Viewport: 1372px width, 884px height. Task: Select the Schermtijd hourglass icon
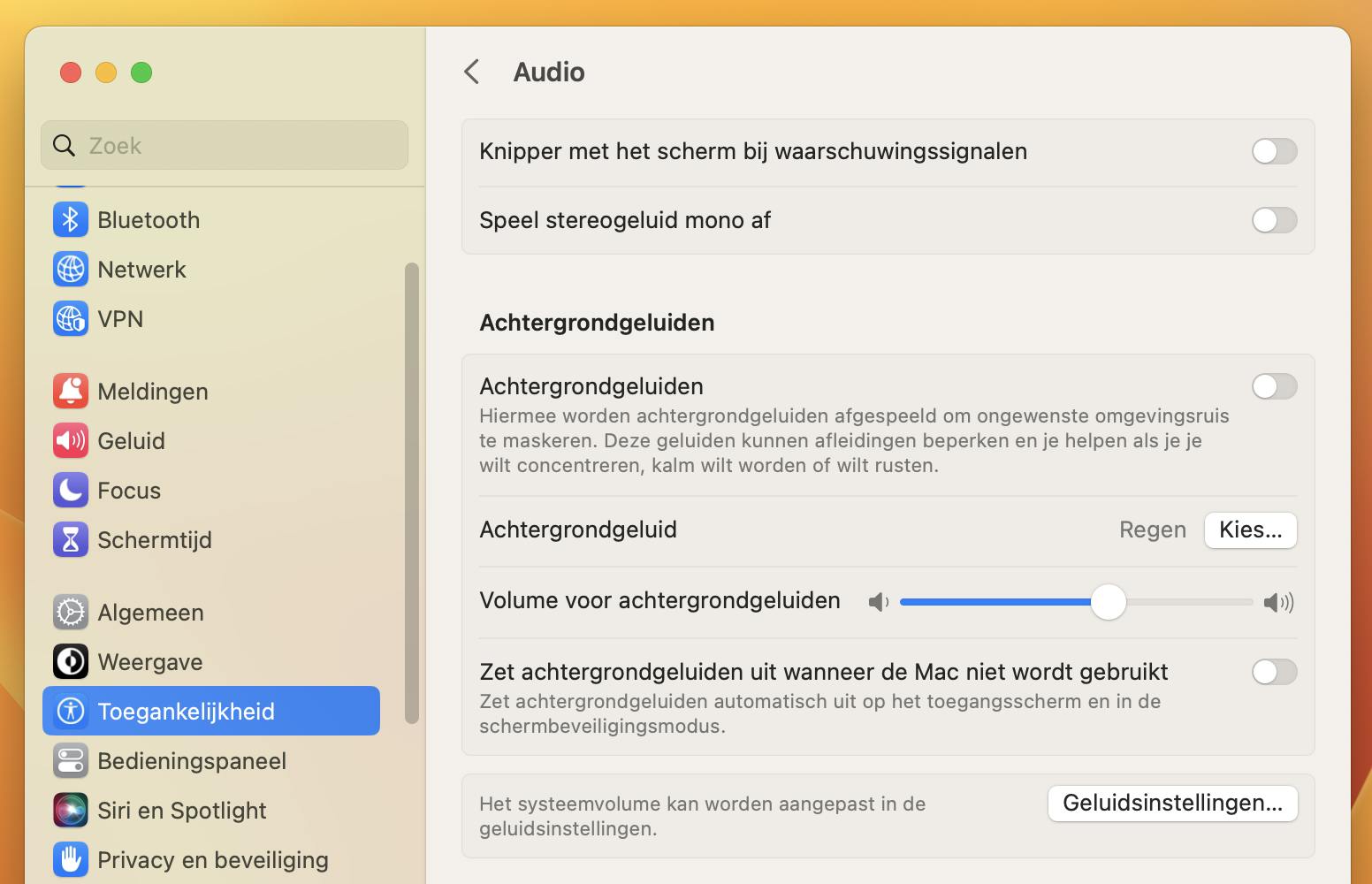coord(71,540)
